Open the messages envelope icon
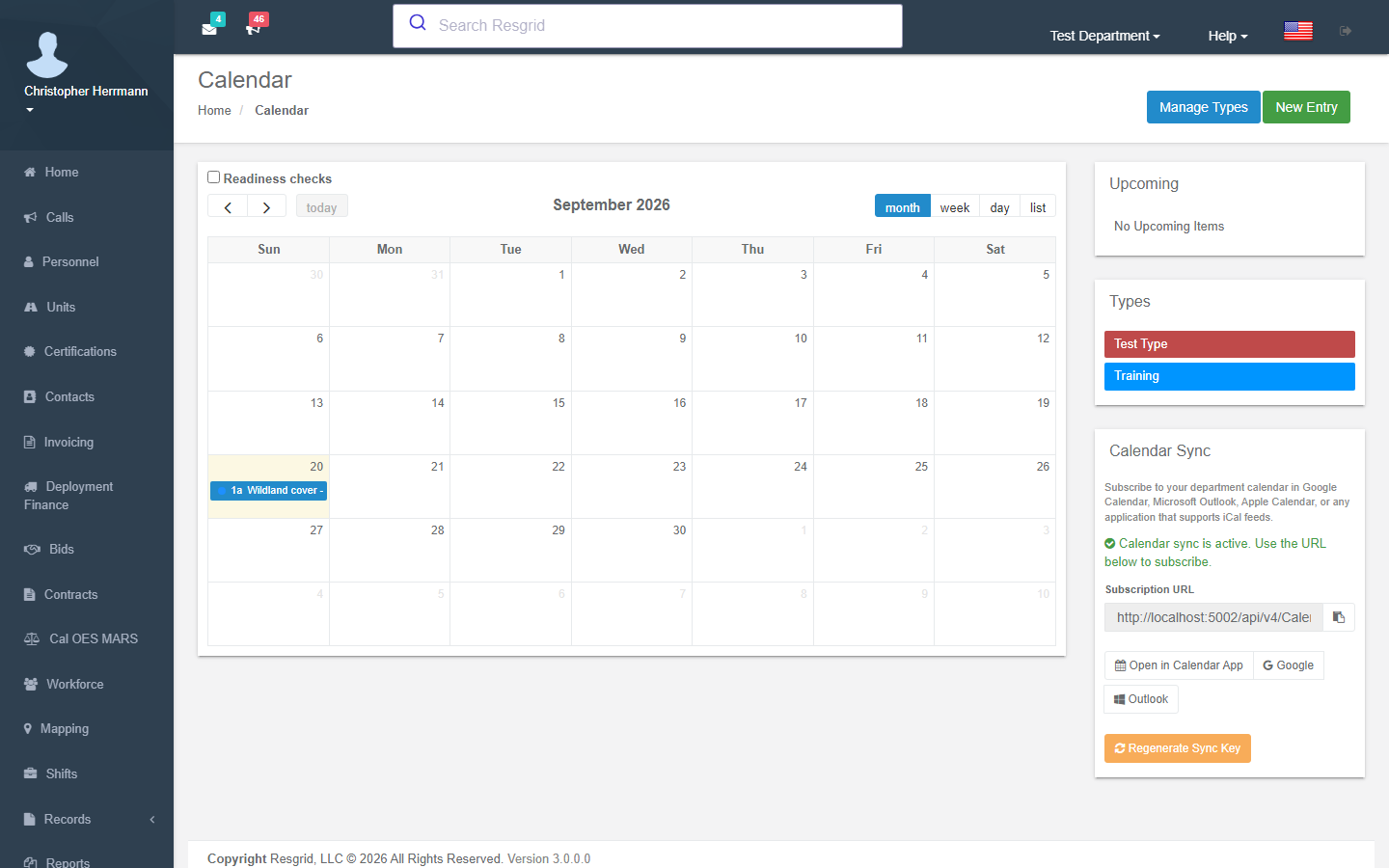Image resolution: width=1389 pixels, height=868 pixels. click(x=209, y=28)
